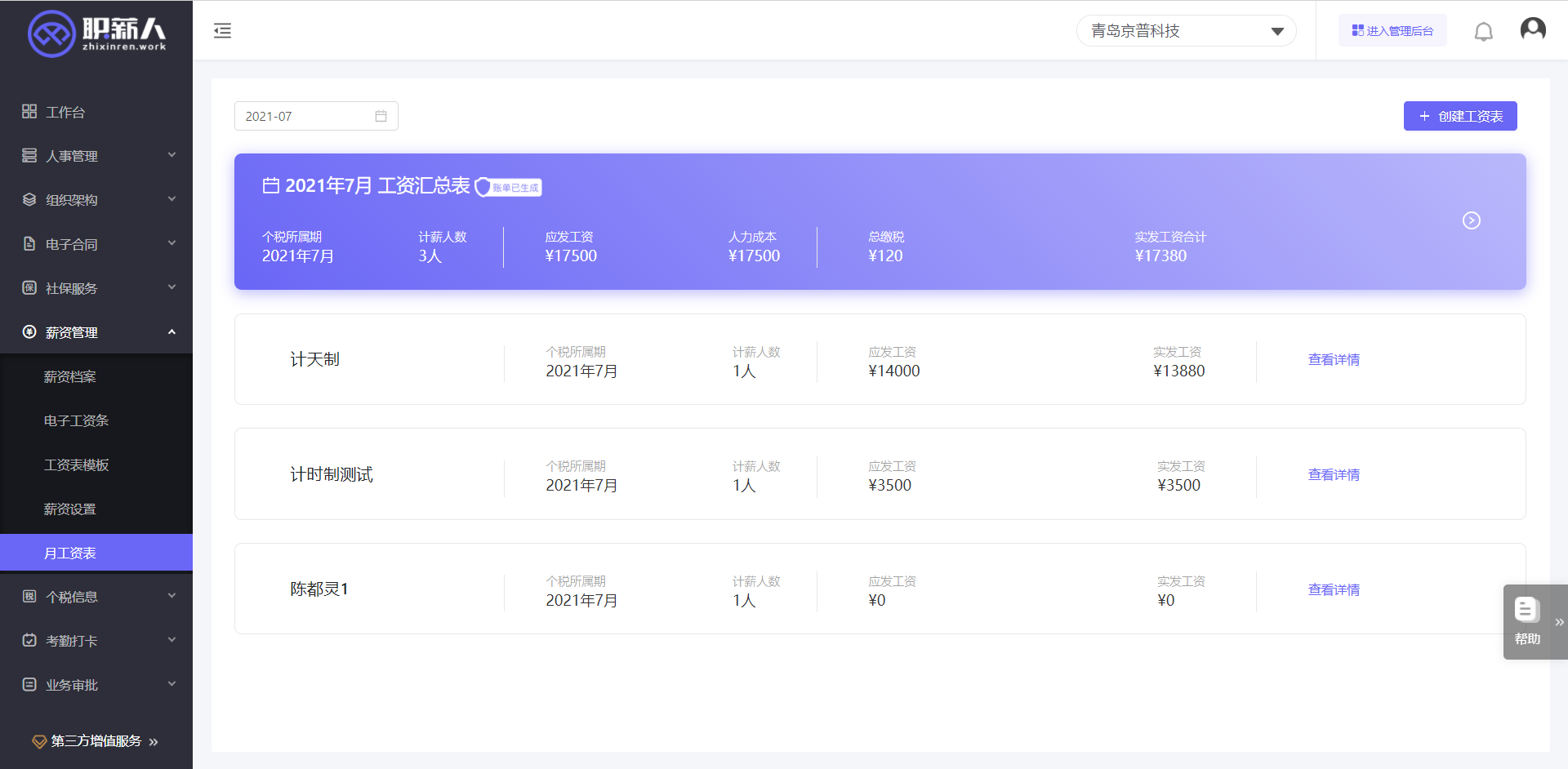Expand the help panel double arrow

click(1560, 622)
